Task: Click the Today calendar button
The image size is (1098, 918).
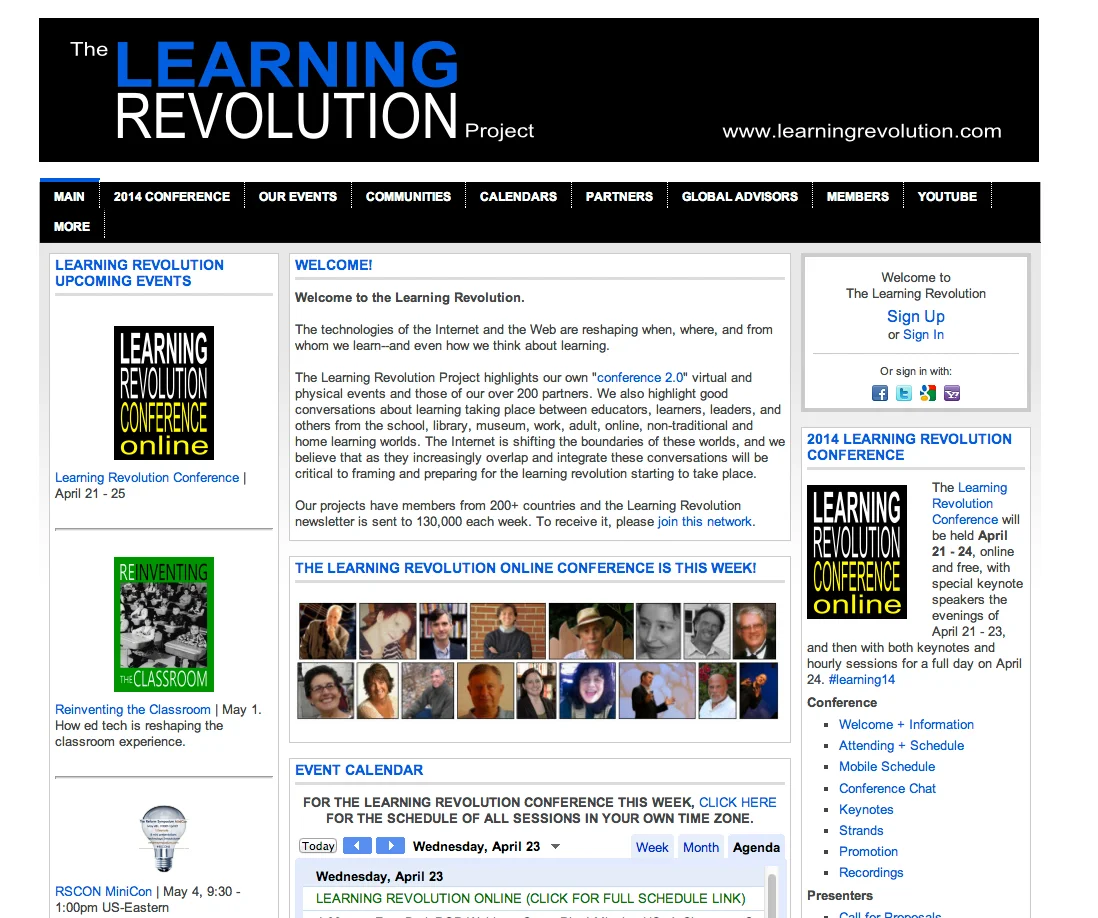Action: point(318,846)
